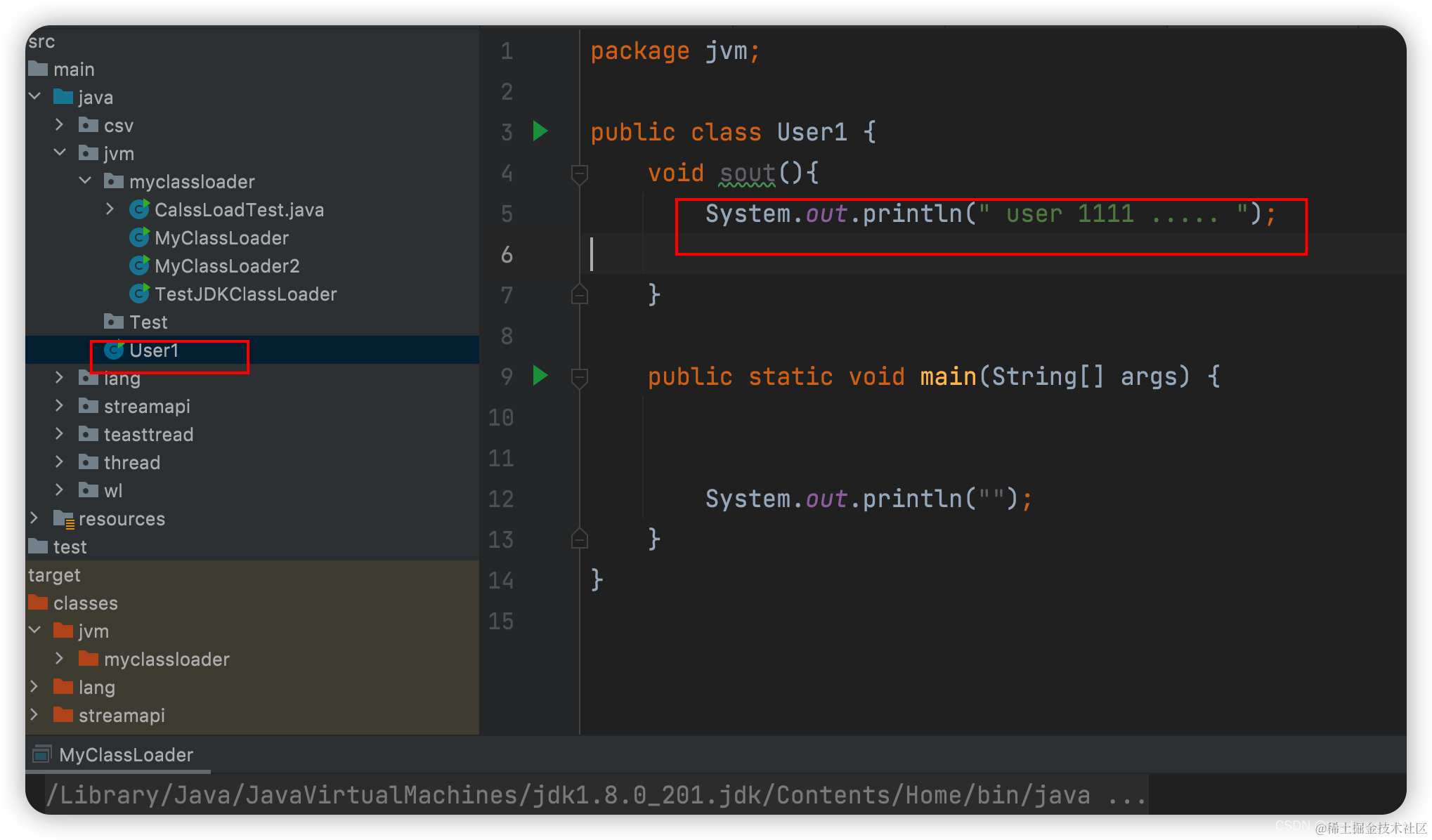This screenshot has height=840, width=1432.
Task: Click the CalssLoadTest.java class file icon
Action: pyautogui.click(x=139, y=209)
